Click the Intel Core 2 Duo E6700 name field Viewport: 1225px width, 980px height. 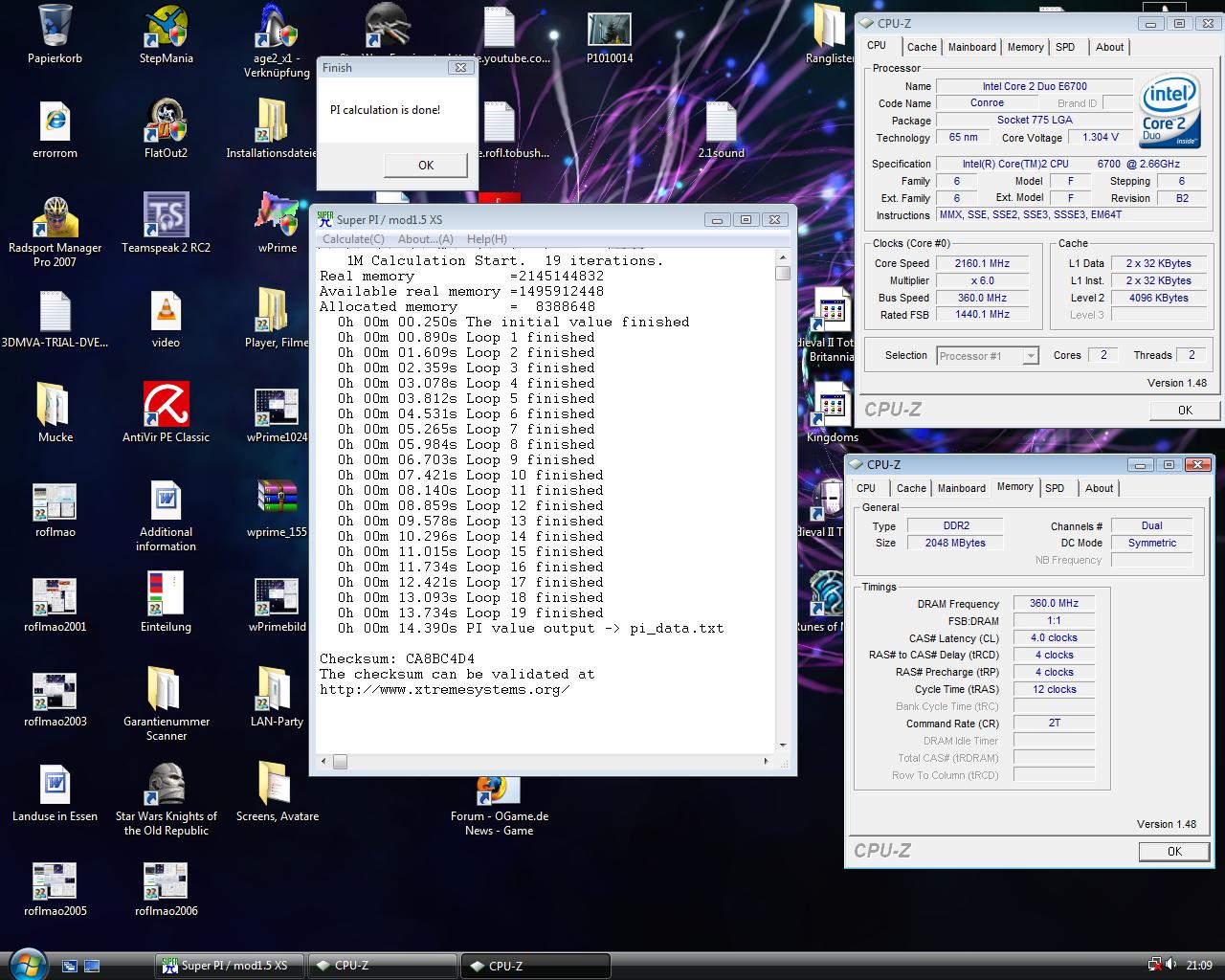pyautogui.click(x=1034, y=86)
